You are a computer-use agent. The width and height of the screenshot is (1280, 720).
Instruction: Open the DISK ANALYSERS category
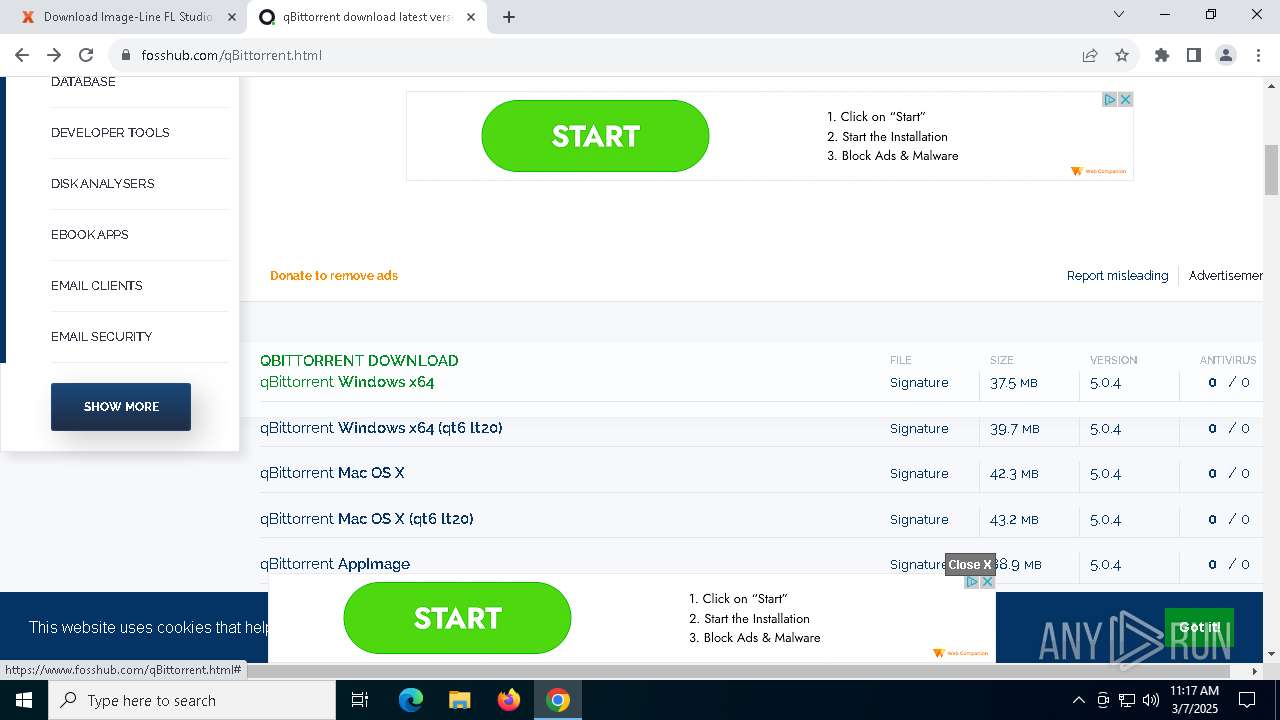point(102,184)
